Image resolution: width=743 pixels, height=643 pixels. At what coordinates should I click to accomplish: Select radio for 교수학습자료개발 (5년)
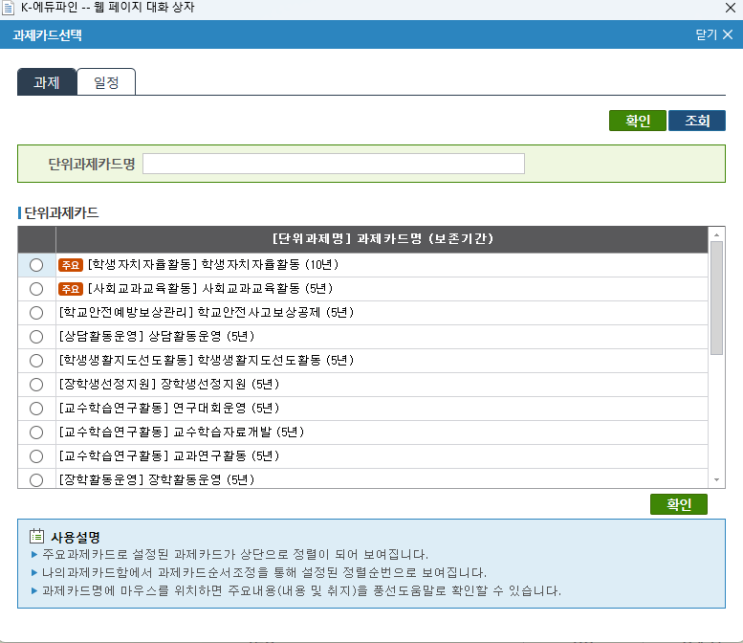coord(36,432)
